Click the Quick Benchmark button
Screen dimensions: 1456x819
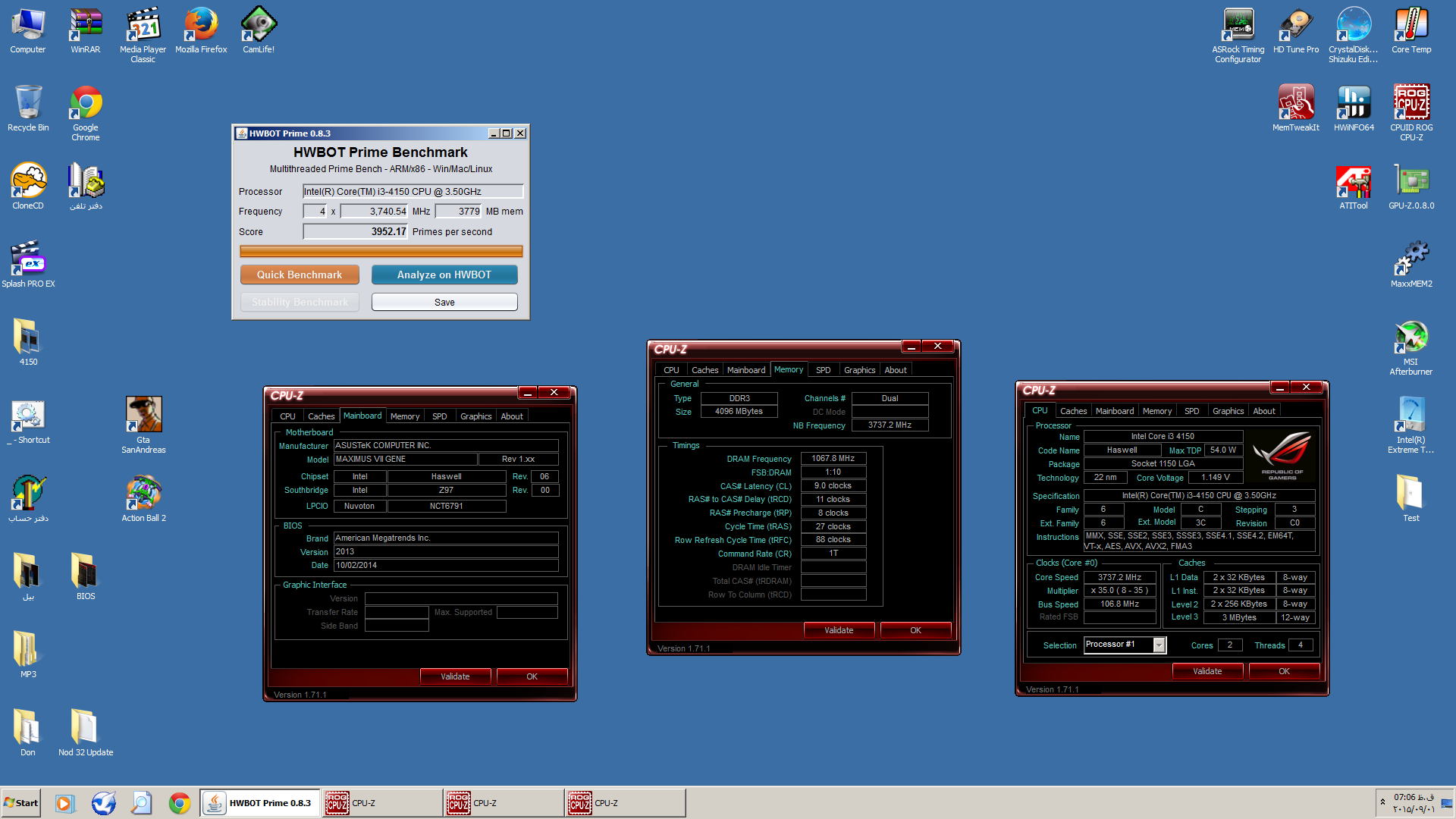300,275
